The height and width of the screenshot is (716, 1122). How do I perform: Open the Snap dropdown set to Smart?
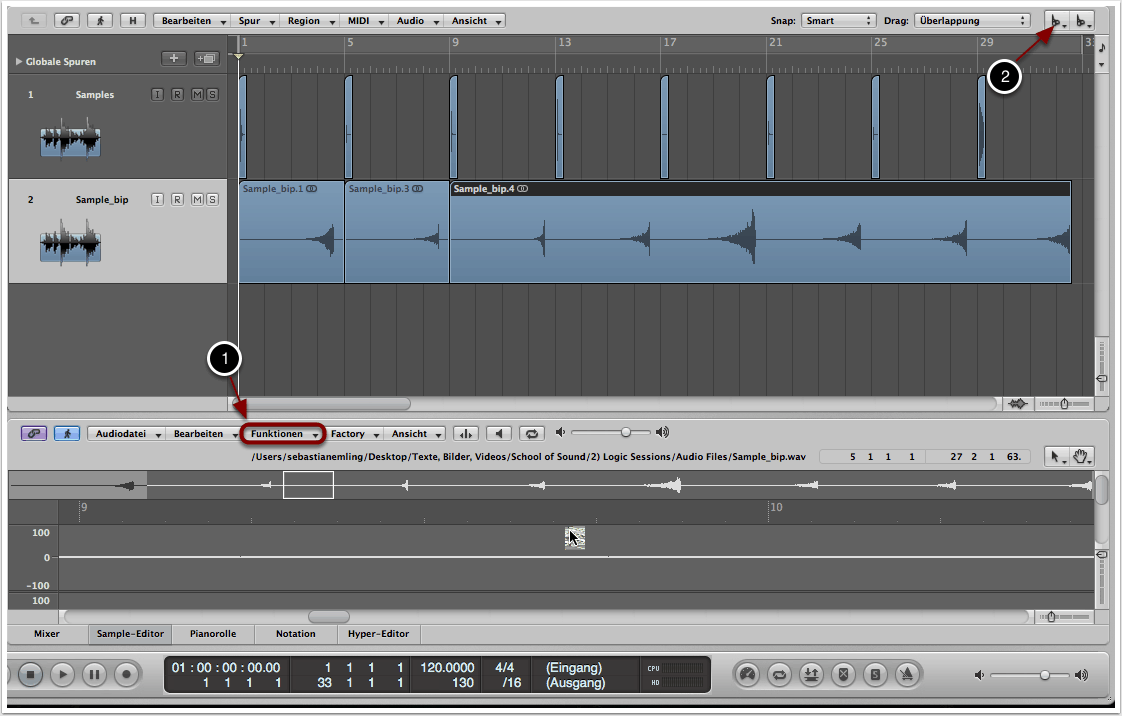coord(838,20)
